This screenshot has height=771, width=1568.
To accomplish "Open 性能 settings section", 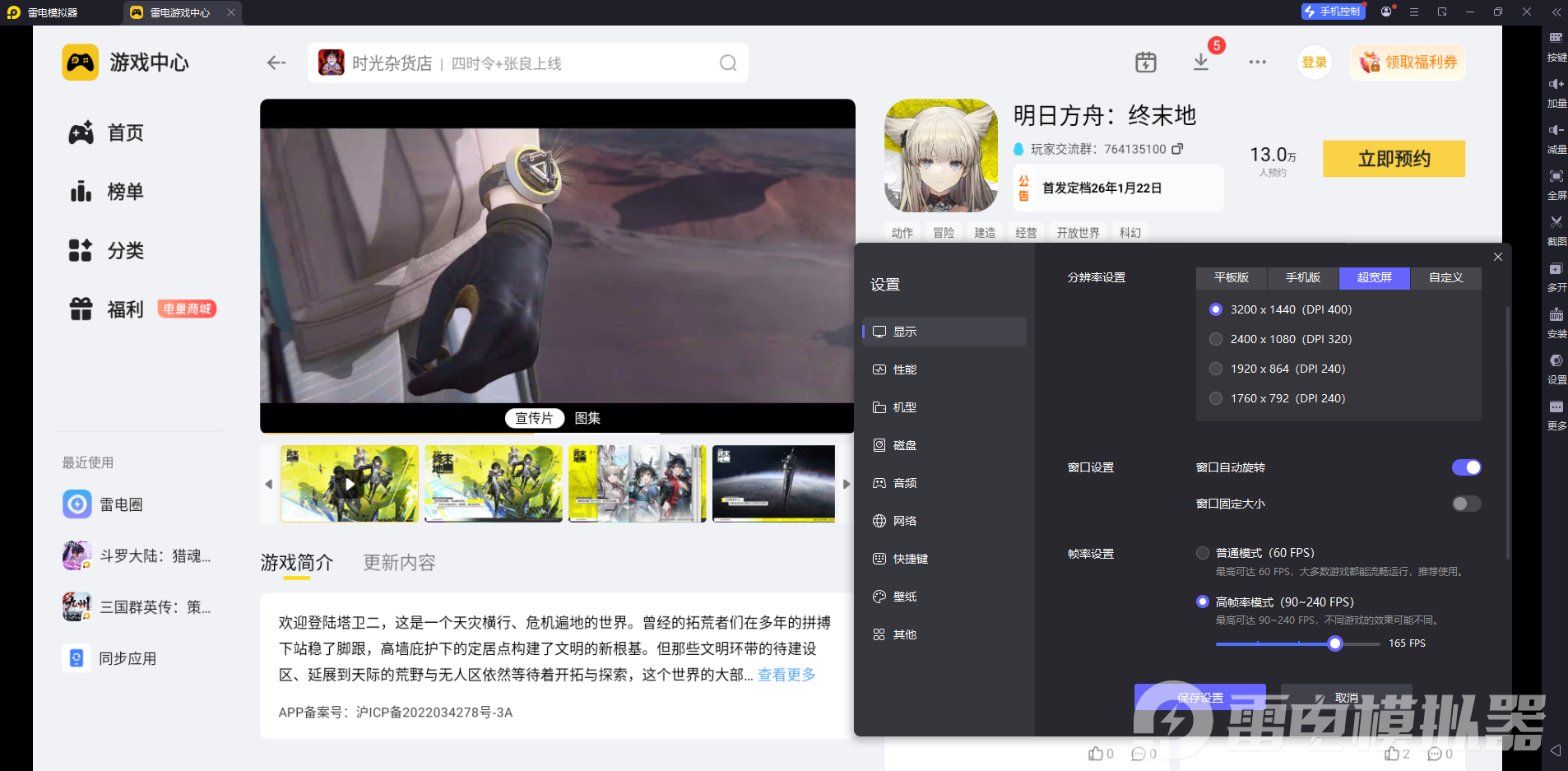I will [x=944, y=369].
